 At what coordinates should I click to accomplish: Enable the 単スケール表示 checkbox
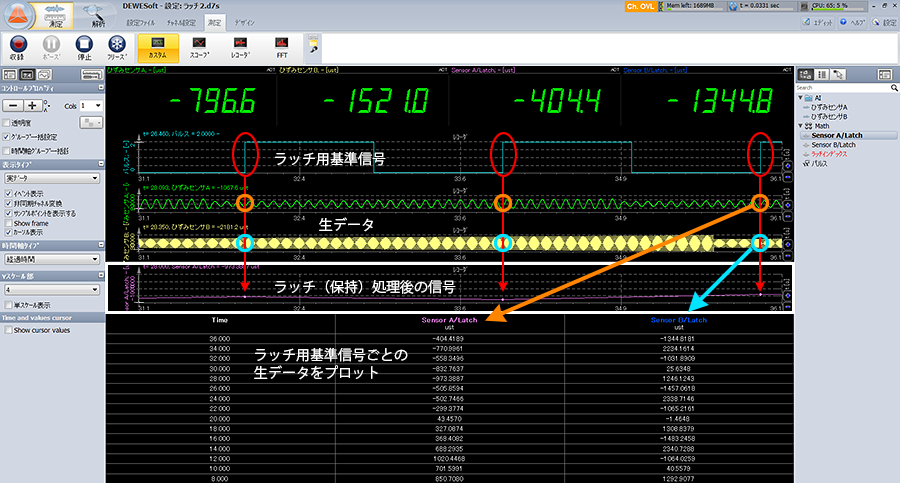pyautogui.click(x=9, y=305)
